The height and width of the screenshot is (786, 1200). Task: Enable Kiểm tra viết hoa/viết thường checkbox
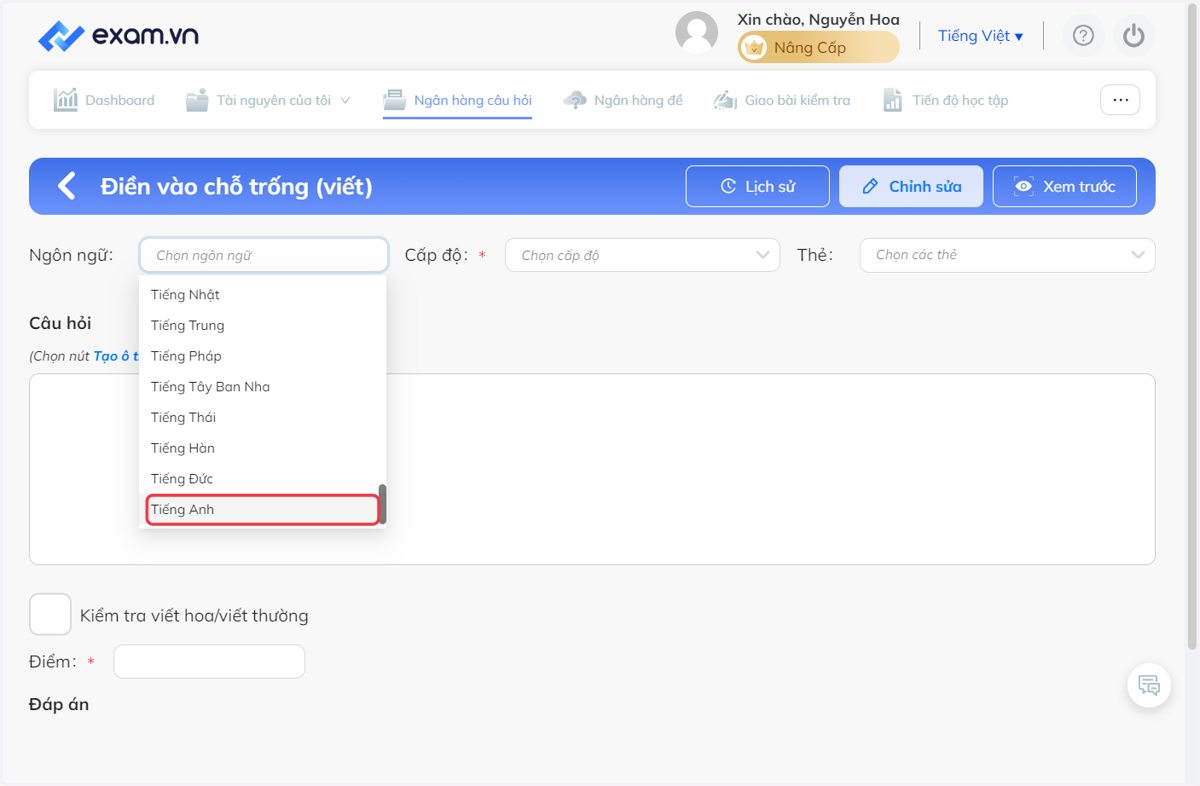coord(50,614)
